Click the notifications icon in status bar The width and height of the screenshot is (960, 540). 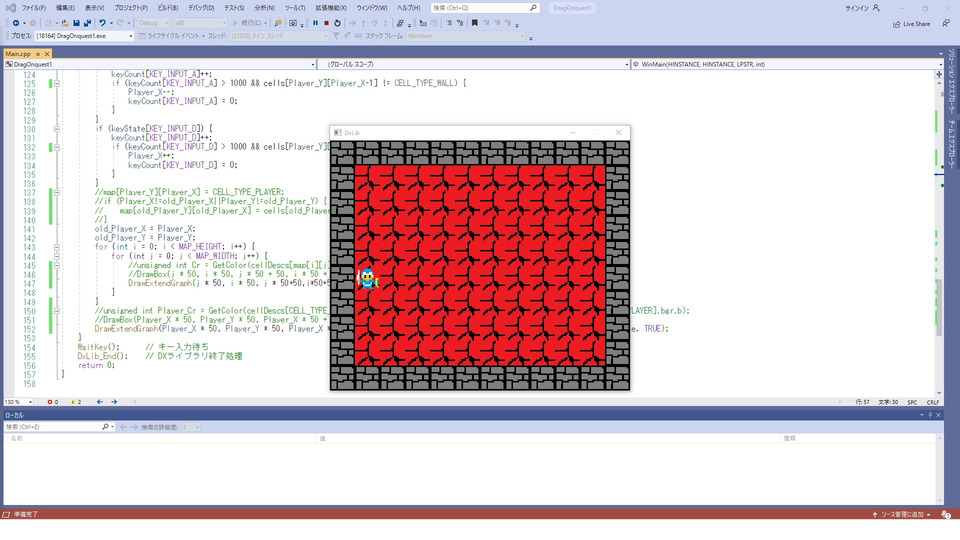click(x=946, y=514)
